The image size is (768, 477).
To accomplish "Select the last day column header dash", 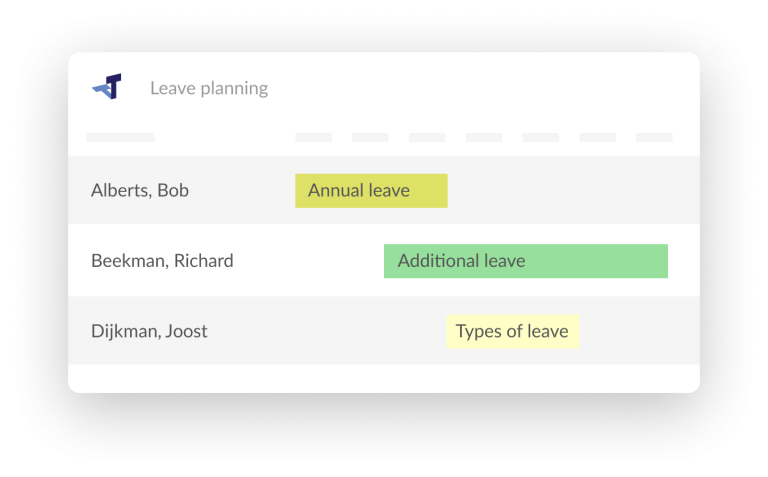I will click(x=654, y=137).
